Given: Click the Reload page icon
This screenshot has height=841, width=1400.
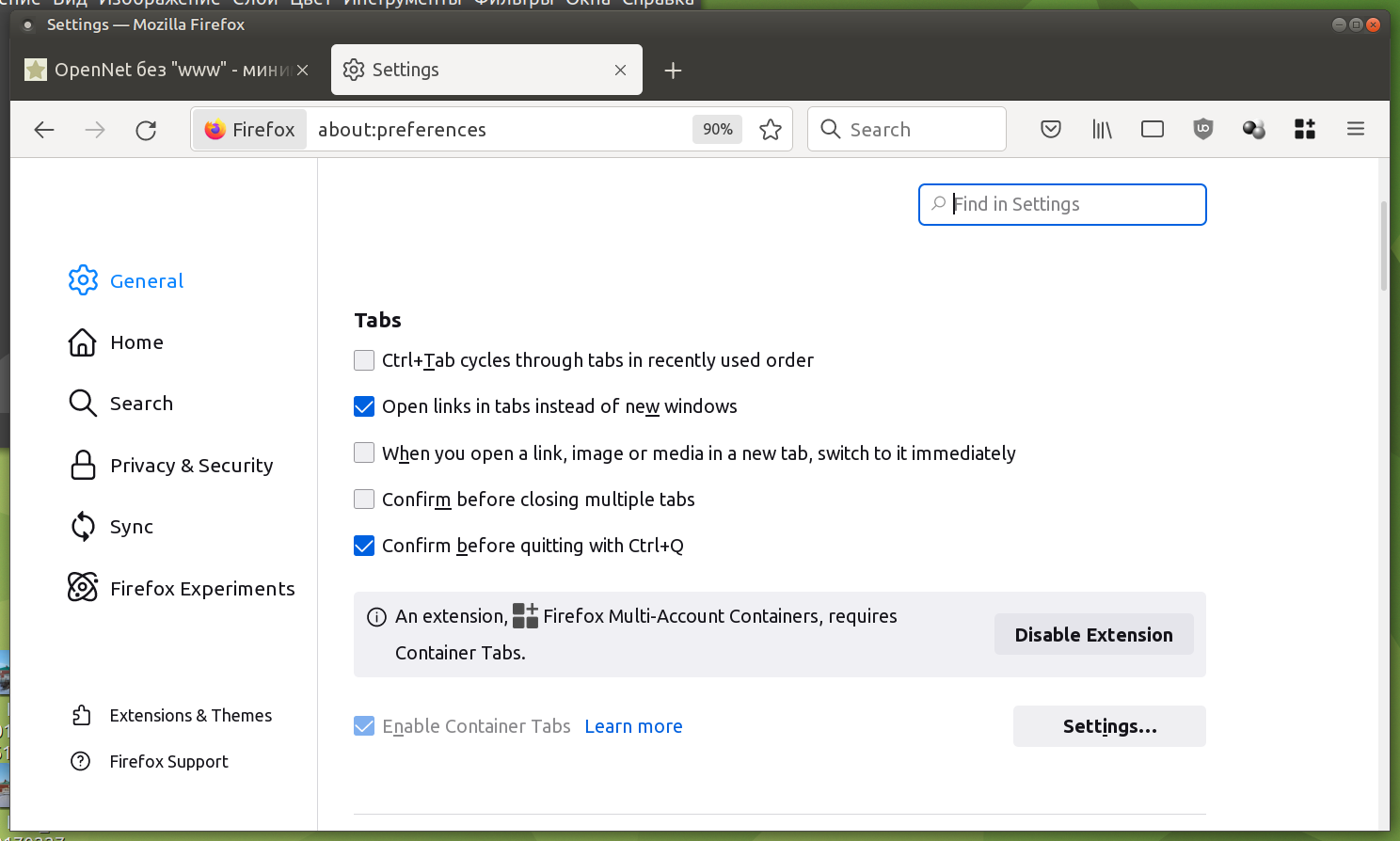Looking at the screenshot, I should (146, 130).
